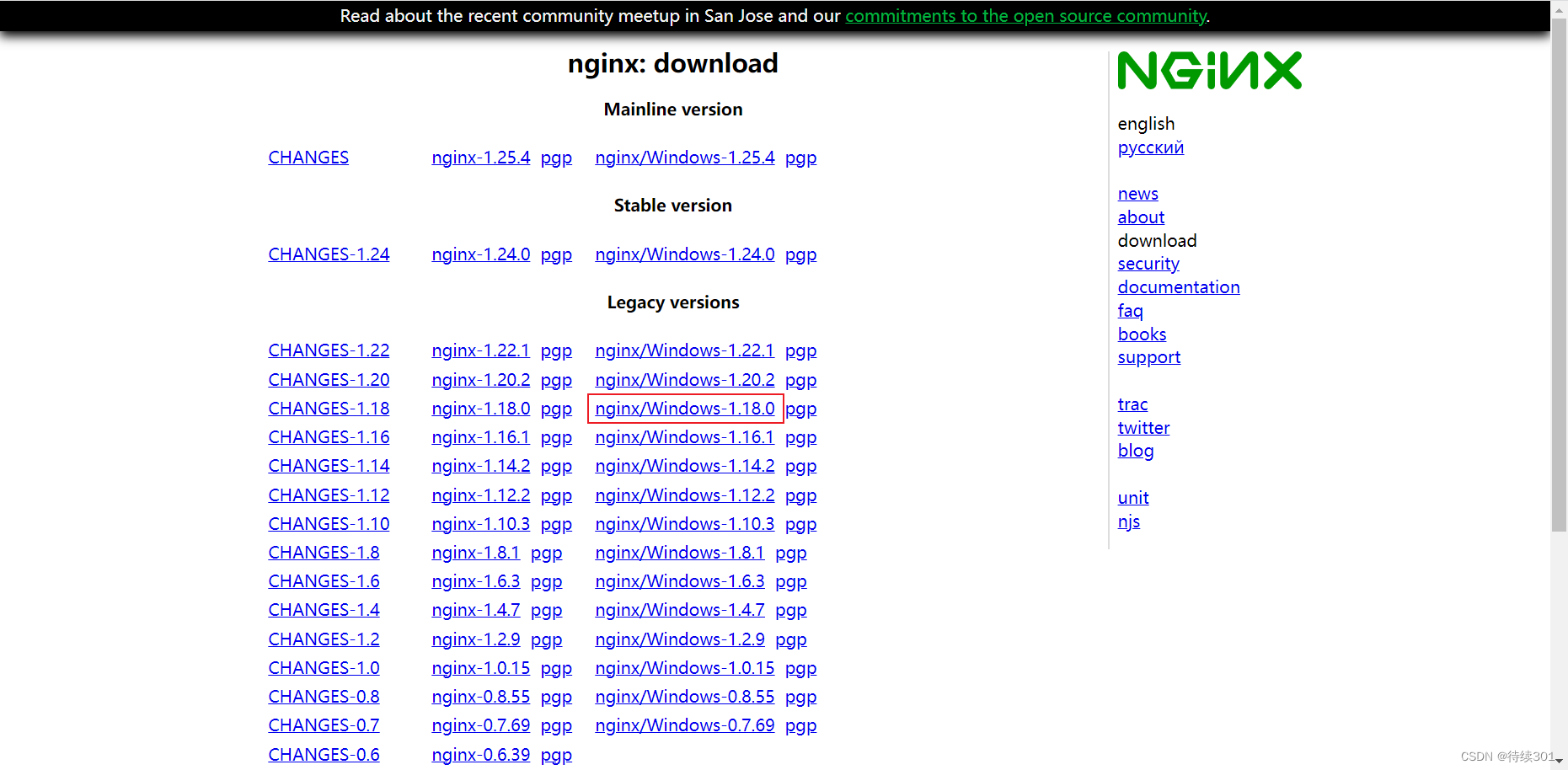Download nginx-1.12.2 source

click(481, 495)
